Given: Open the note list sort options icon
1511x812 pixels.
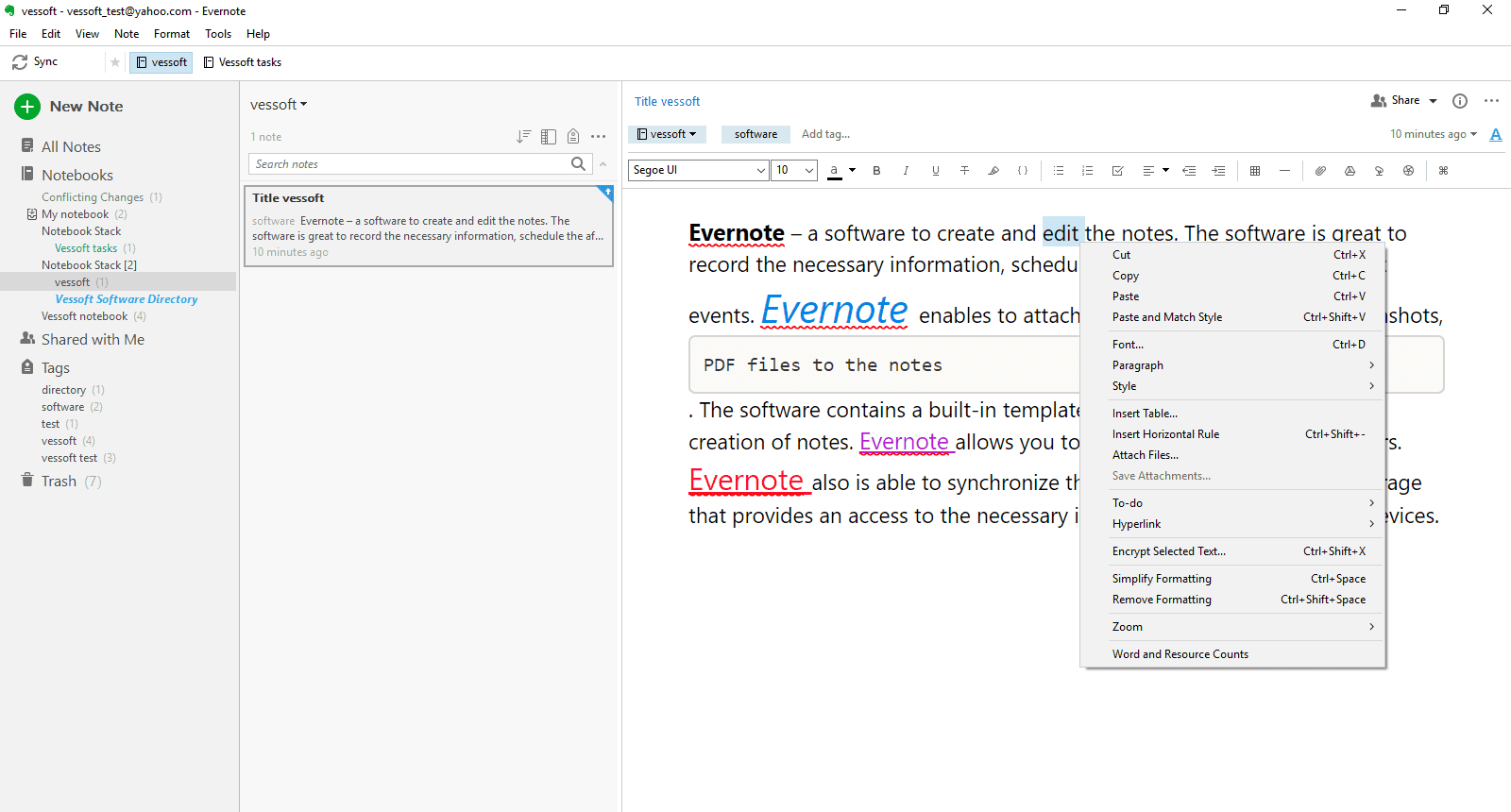Looking at the screenshot, I should 524,137.
